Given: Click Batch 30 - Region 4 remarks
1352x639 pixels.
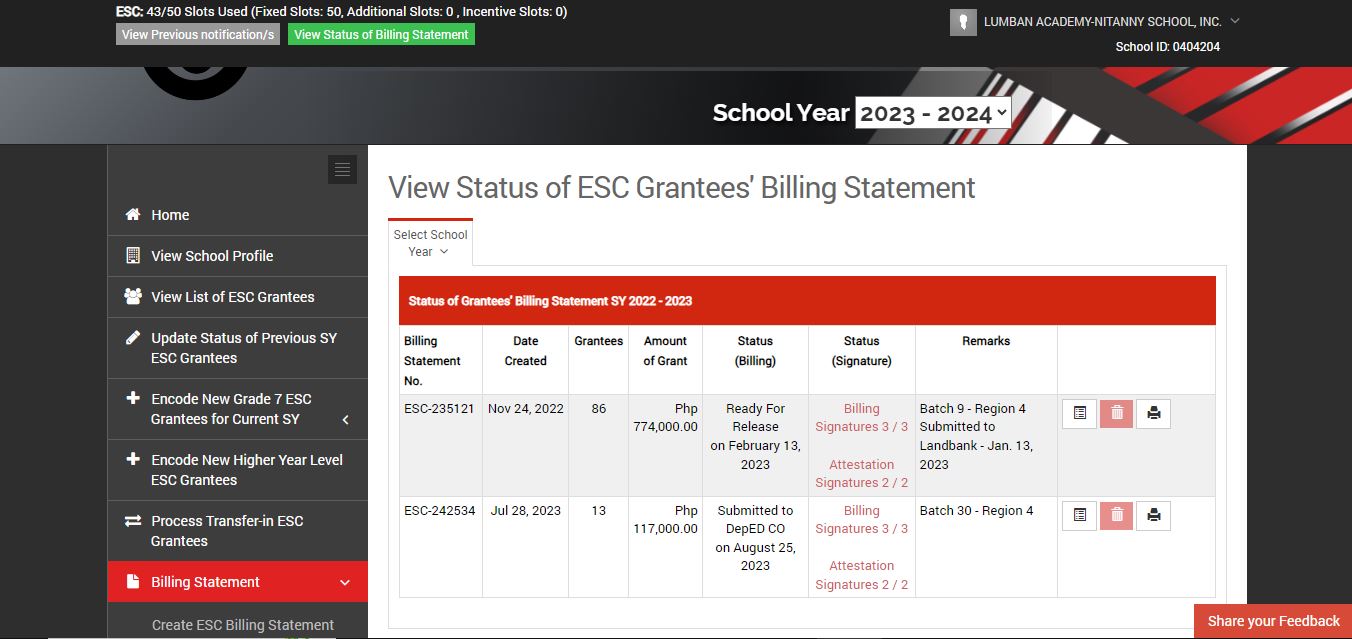Looking at the screenshot, I should tap(976, 510).
